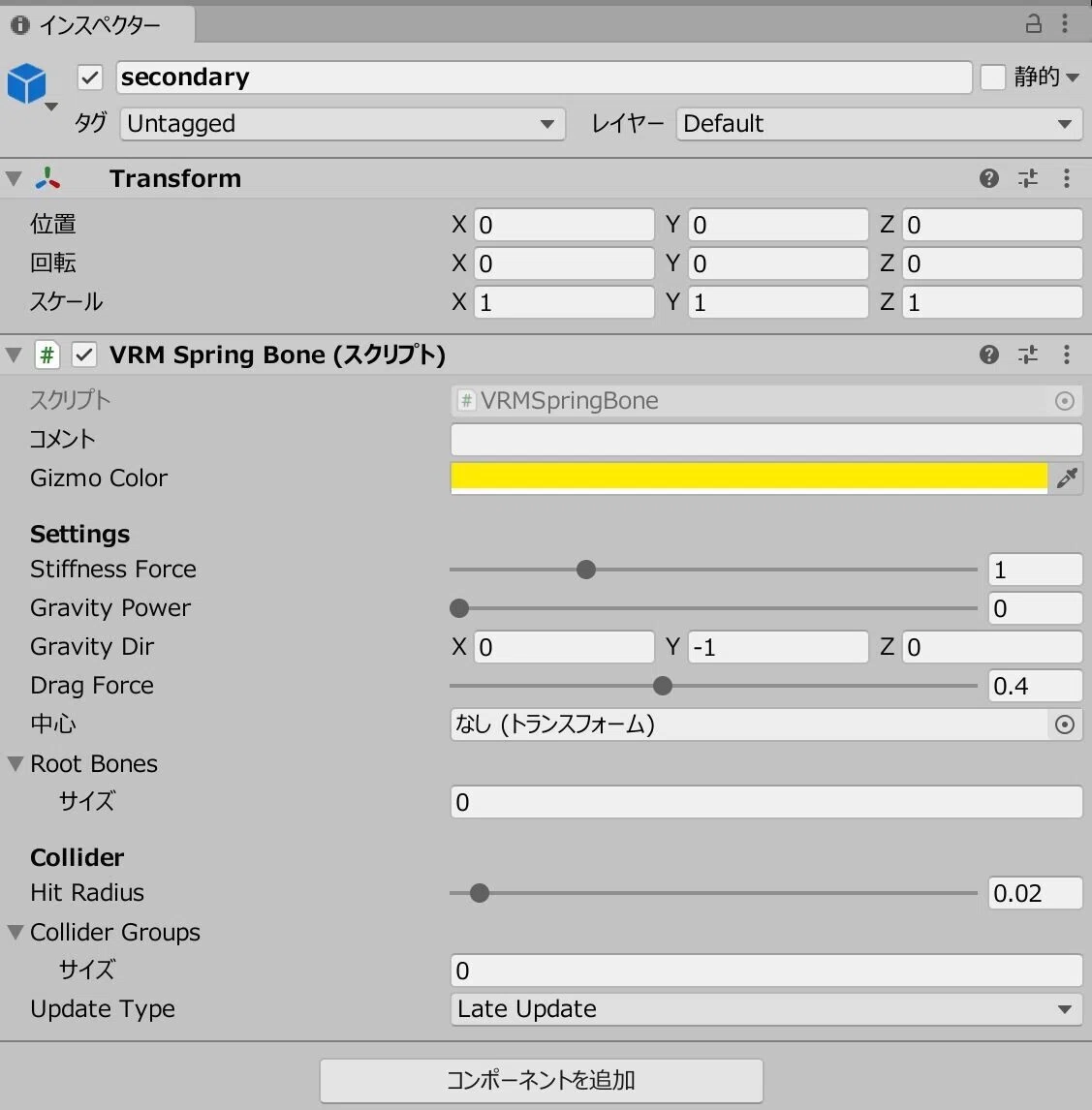Click the Gravity Power value field
Image resolution: width=1092 pixels, height=1110 pixels.
tap(1036, 609)
